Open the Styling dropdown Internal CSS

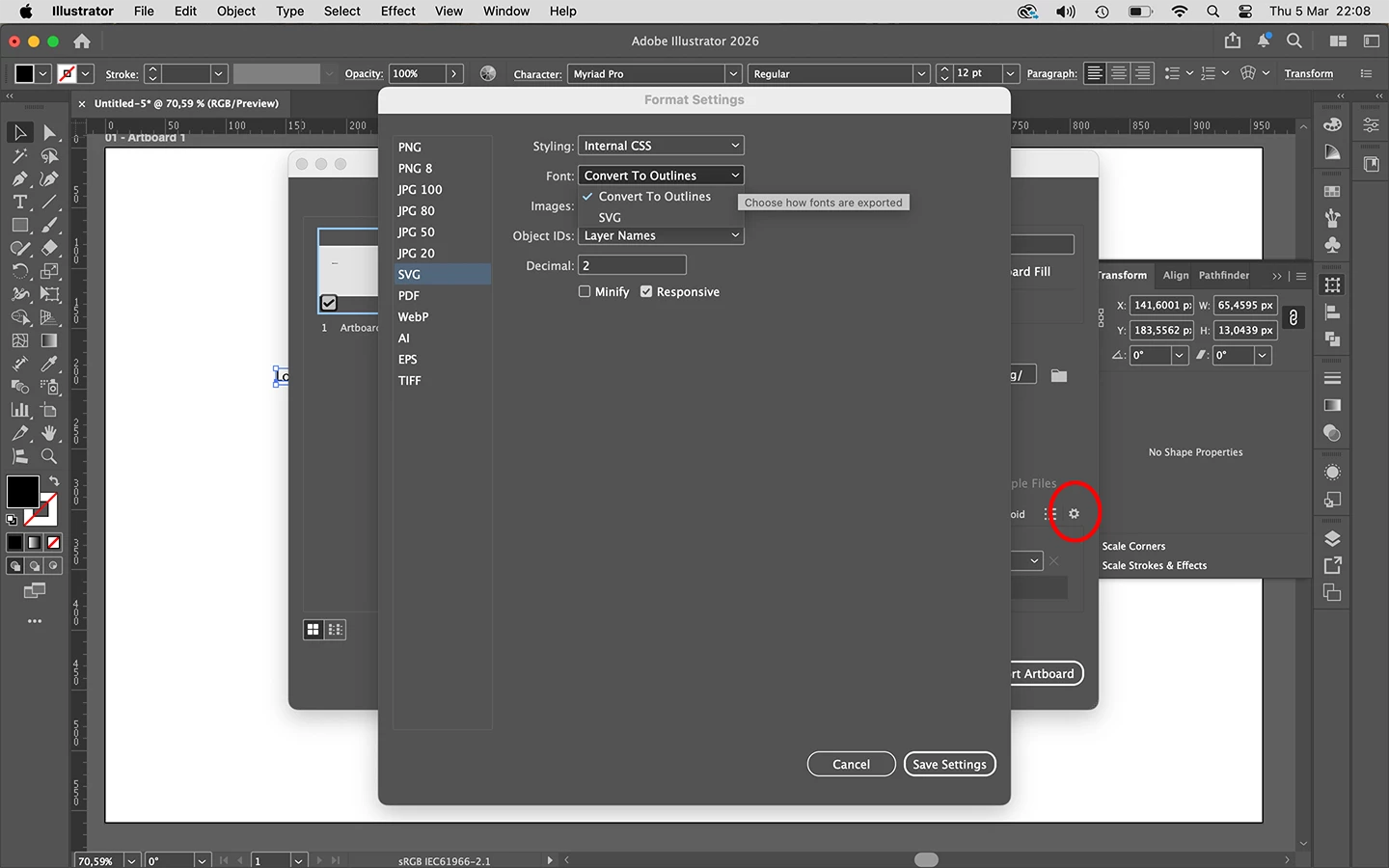(661, 146)
